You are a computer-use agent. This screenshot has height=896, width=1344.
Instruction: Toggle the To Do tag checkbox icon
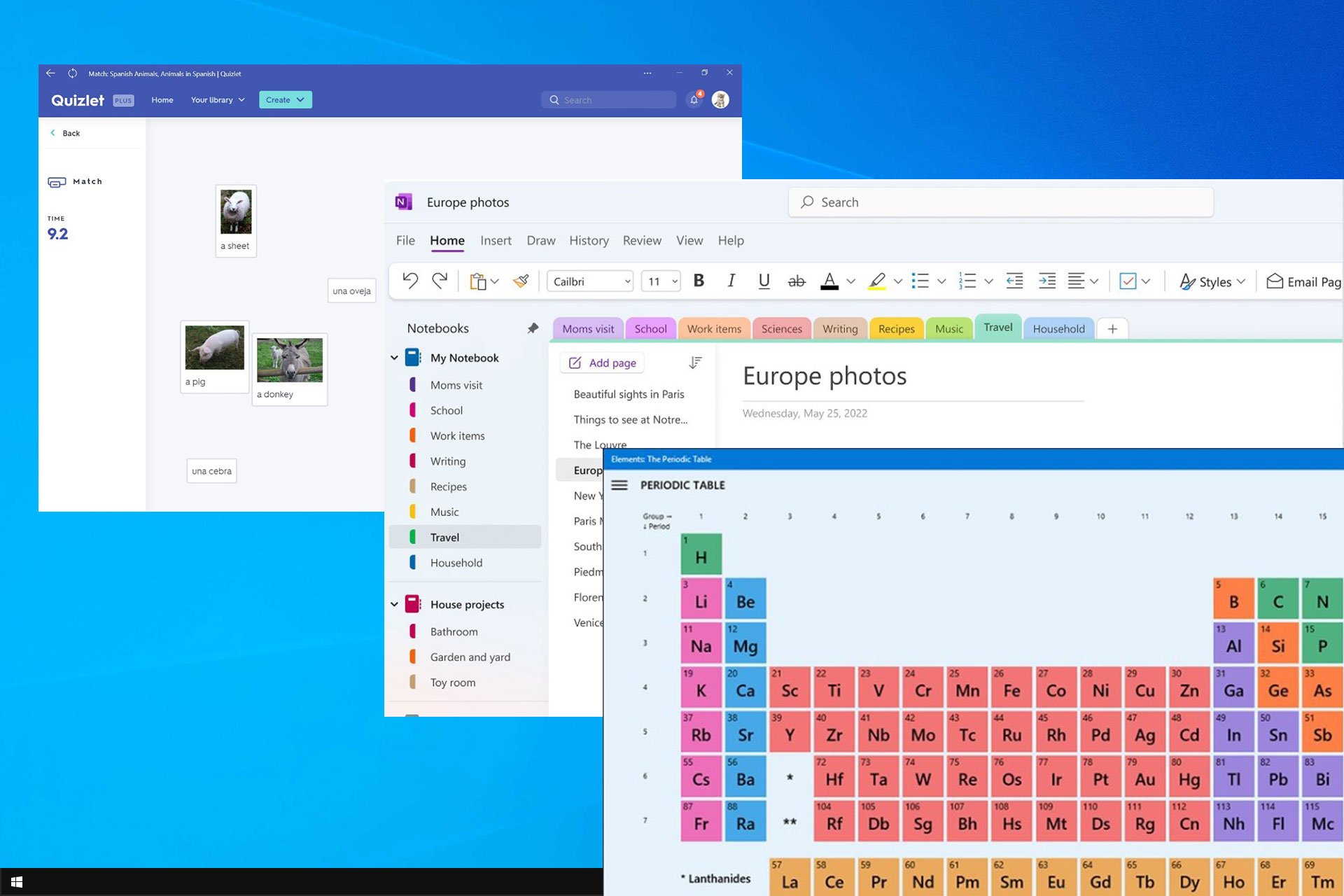coord(1128,281)
